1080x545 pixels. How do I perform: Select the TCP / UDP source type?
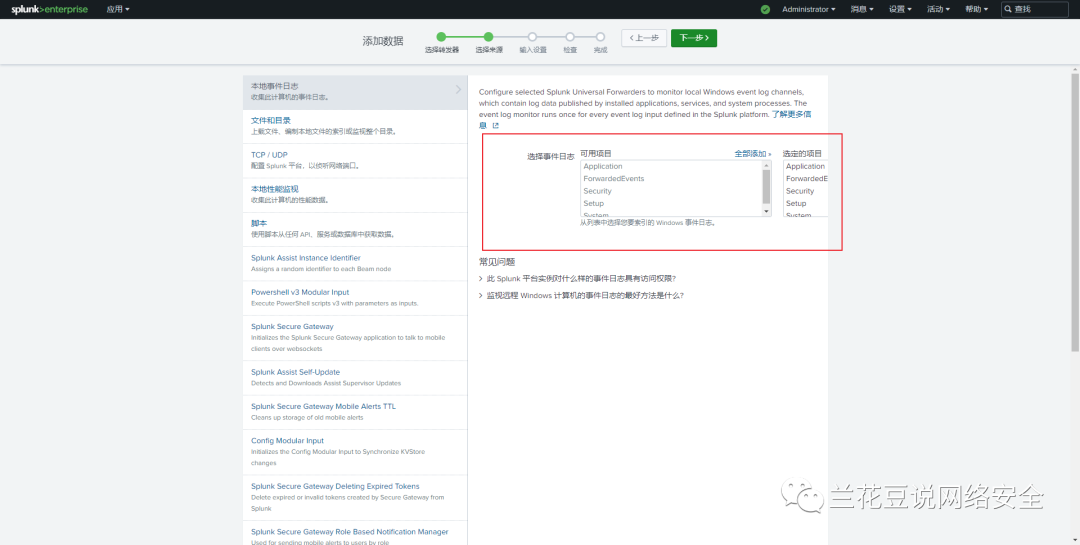pos(355,161)
